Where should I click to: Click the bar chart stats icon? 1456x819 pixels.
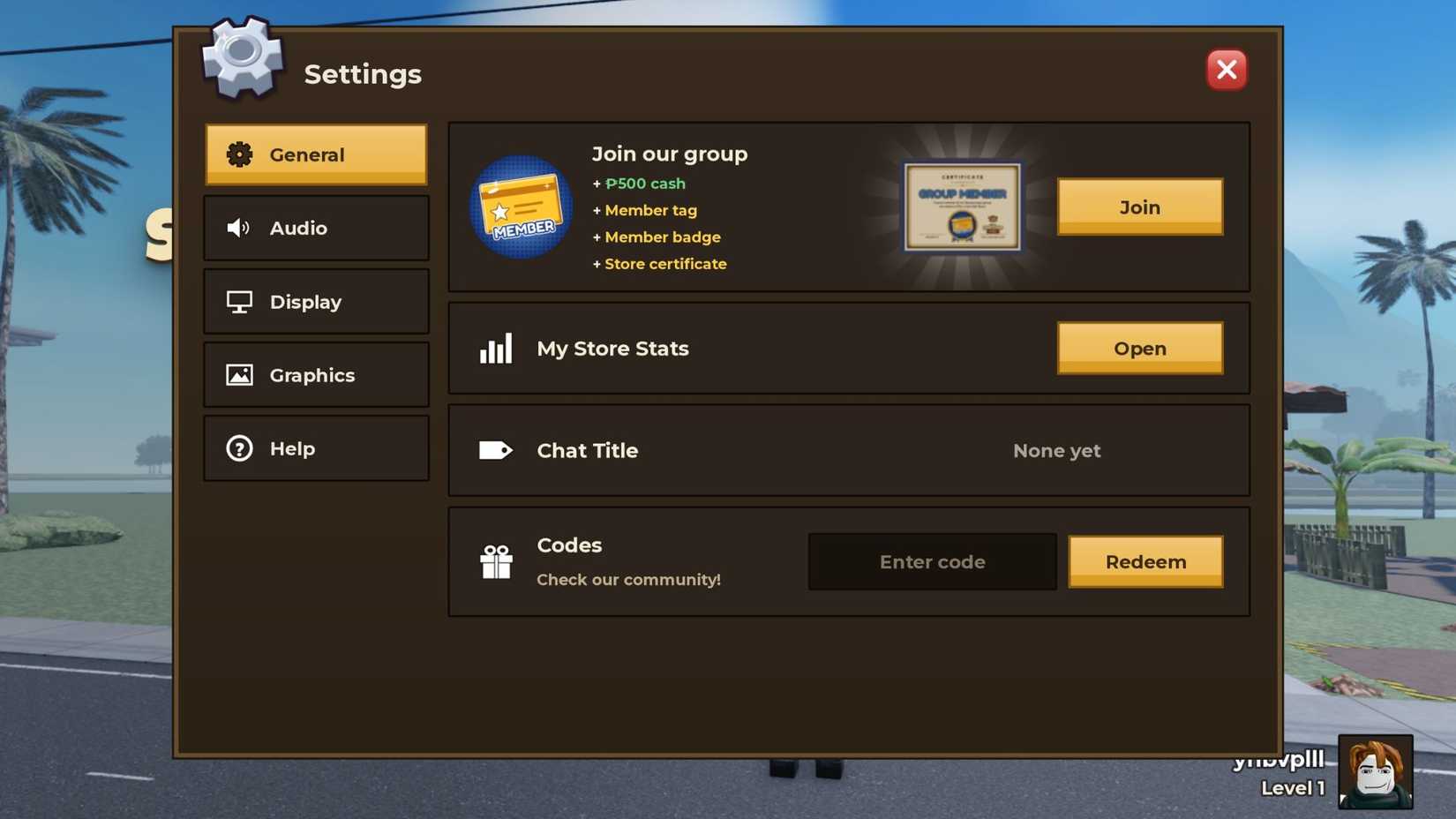coord(496,349)
